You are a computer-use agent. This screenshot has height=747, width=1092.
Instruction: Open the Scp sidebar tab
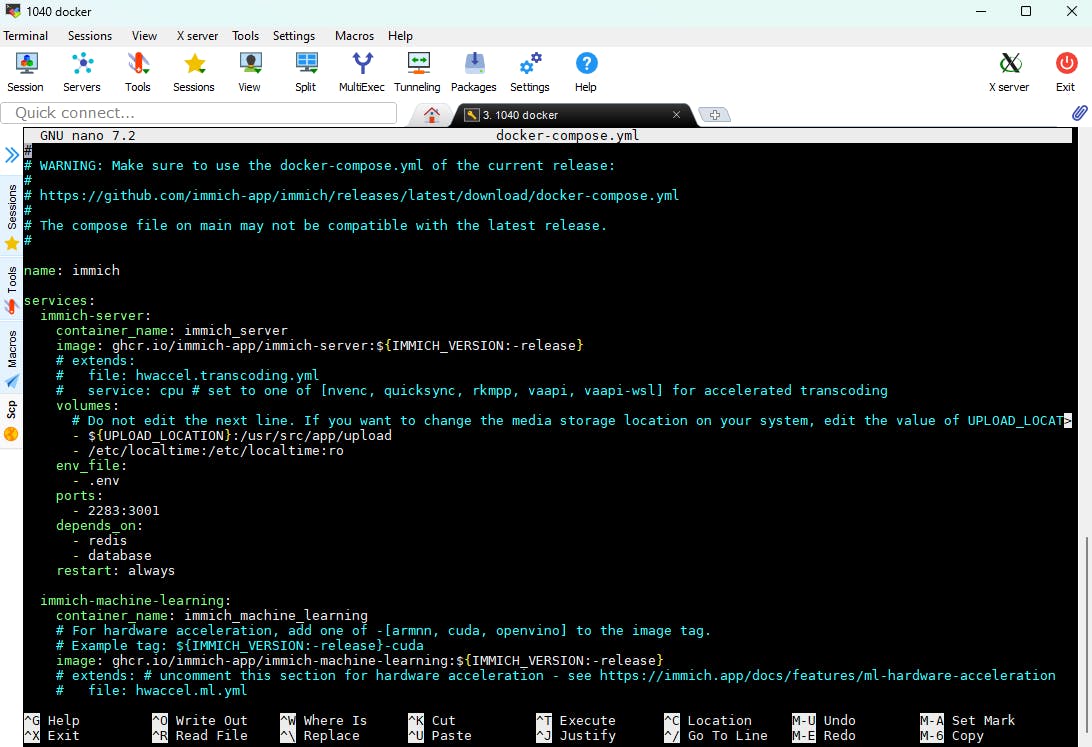point(12,421)
